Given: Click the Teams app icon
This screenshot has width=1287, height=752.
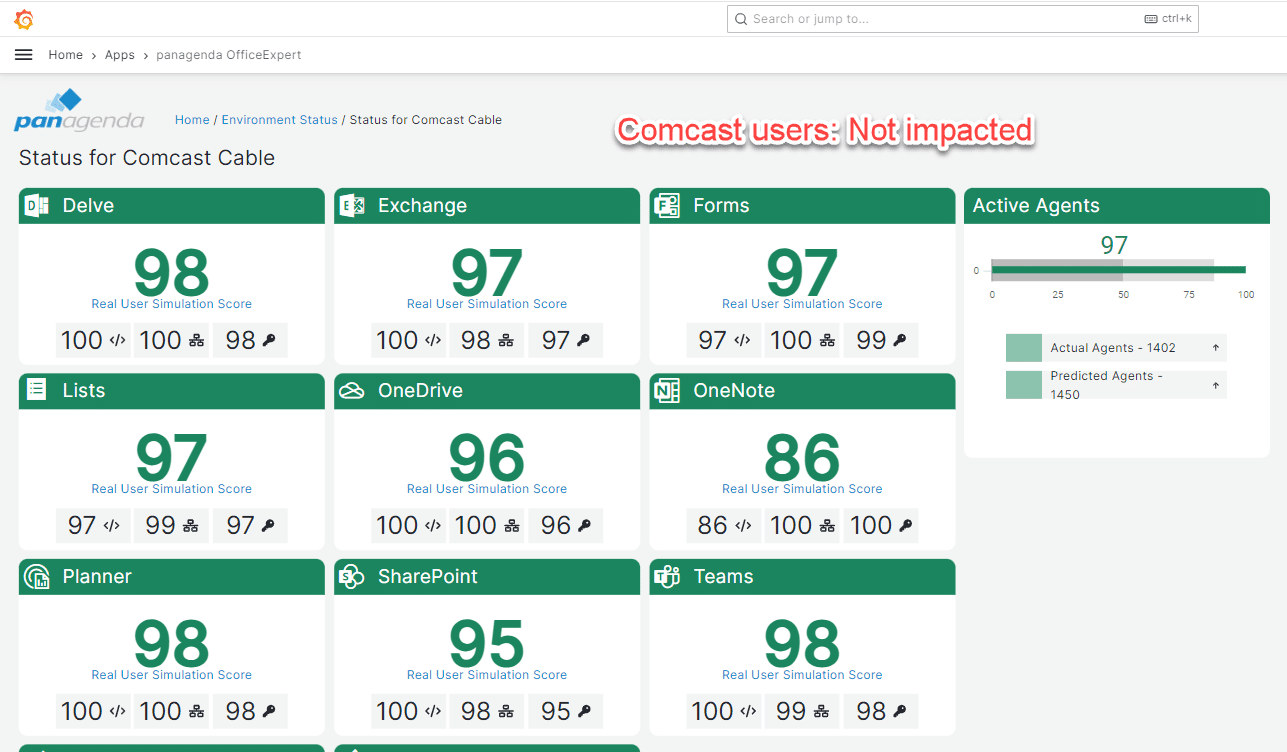Looking at the screenshot, I should tap(667, 576).
